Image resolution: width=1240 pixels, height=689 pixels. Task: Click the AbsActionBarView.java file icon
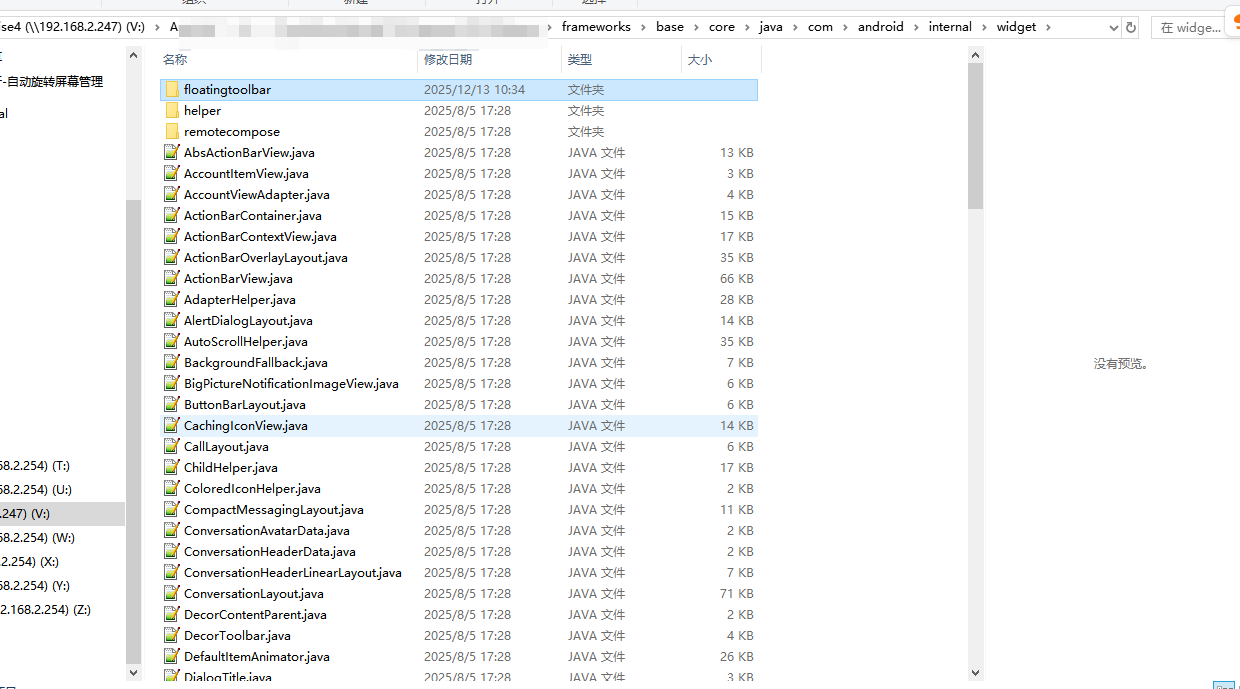[x=172, y=153]
